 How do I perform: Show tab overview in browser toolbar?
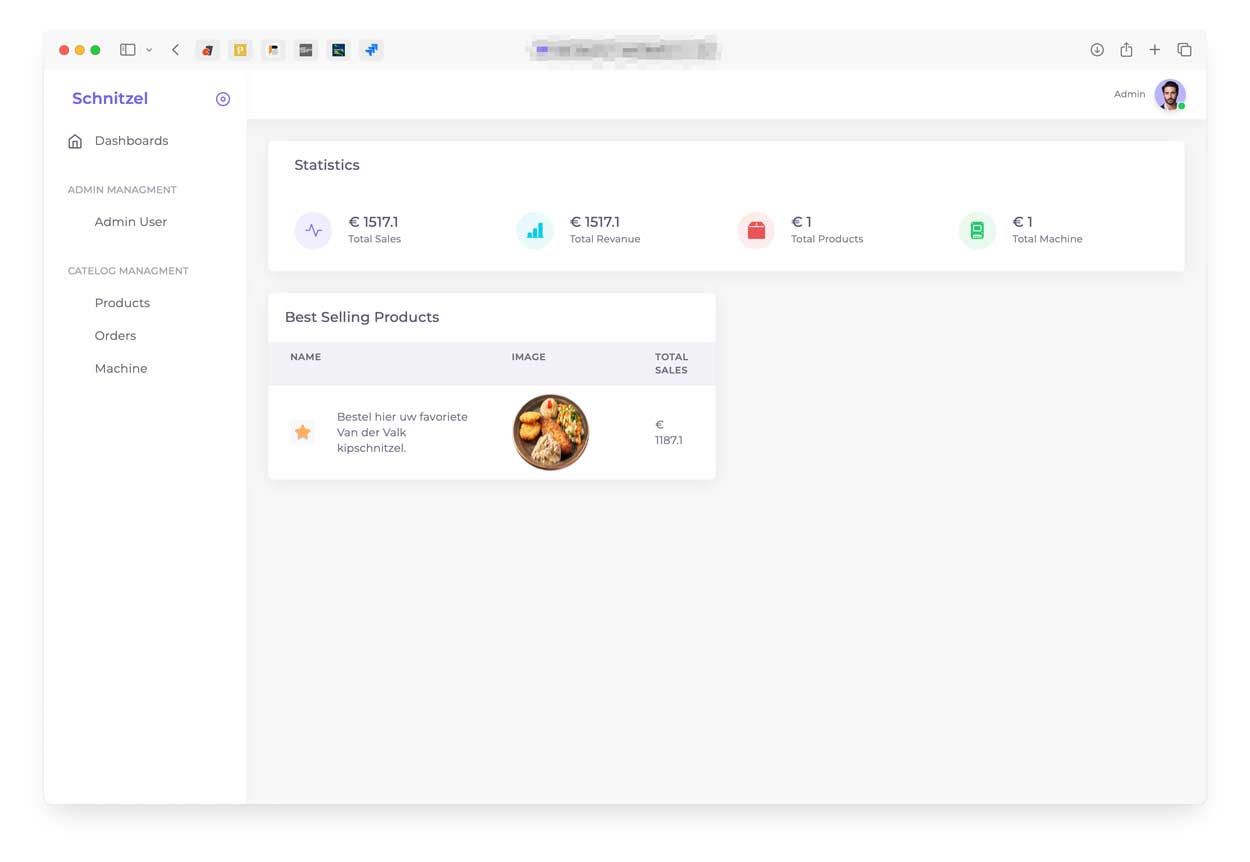coord(1184,50)
